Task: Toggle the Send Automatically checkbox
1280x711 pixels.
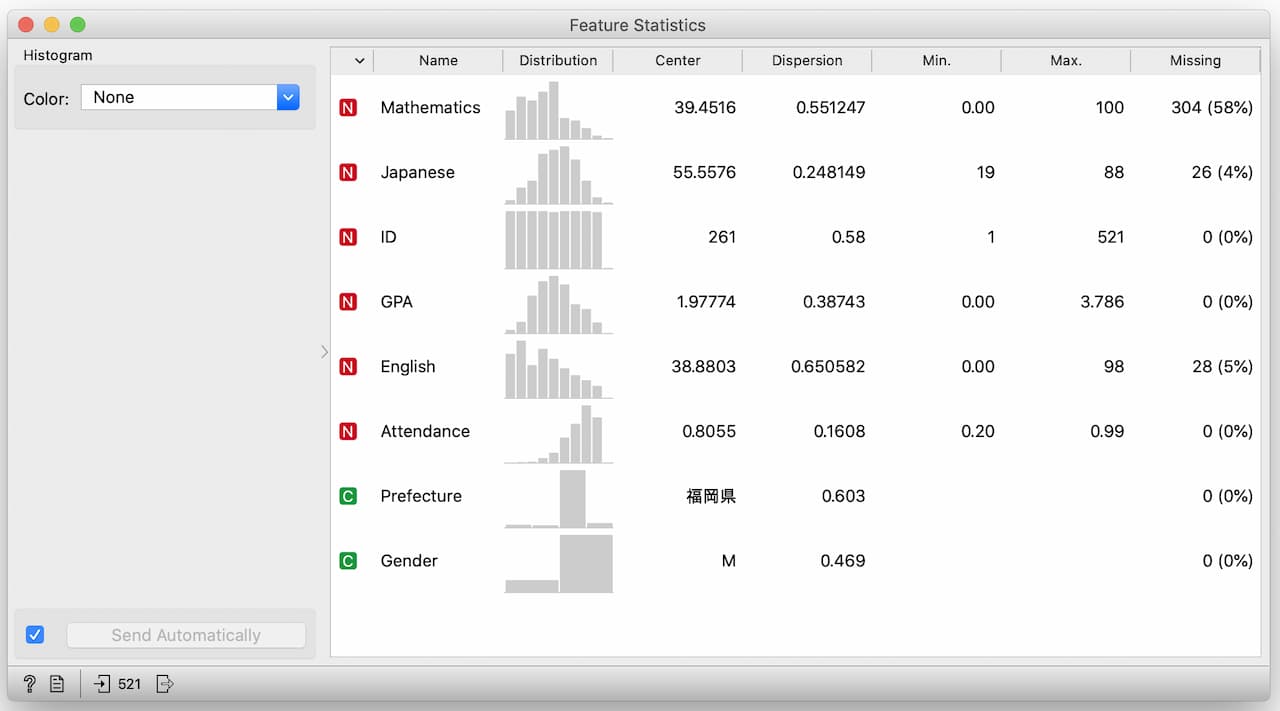Action: pos(35,635)
